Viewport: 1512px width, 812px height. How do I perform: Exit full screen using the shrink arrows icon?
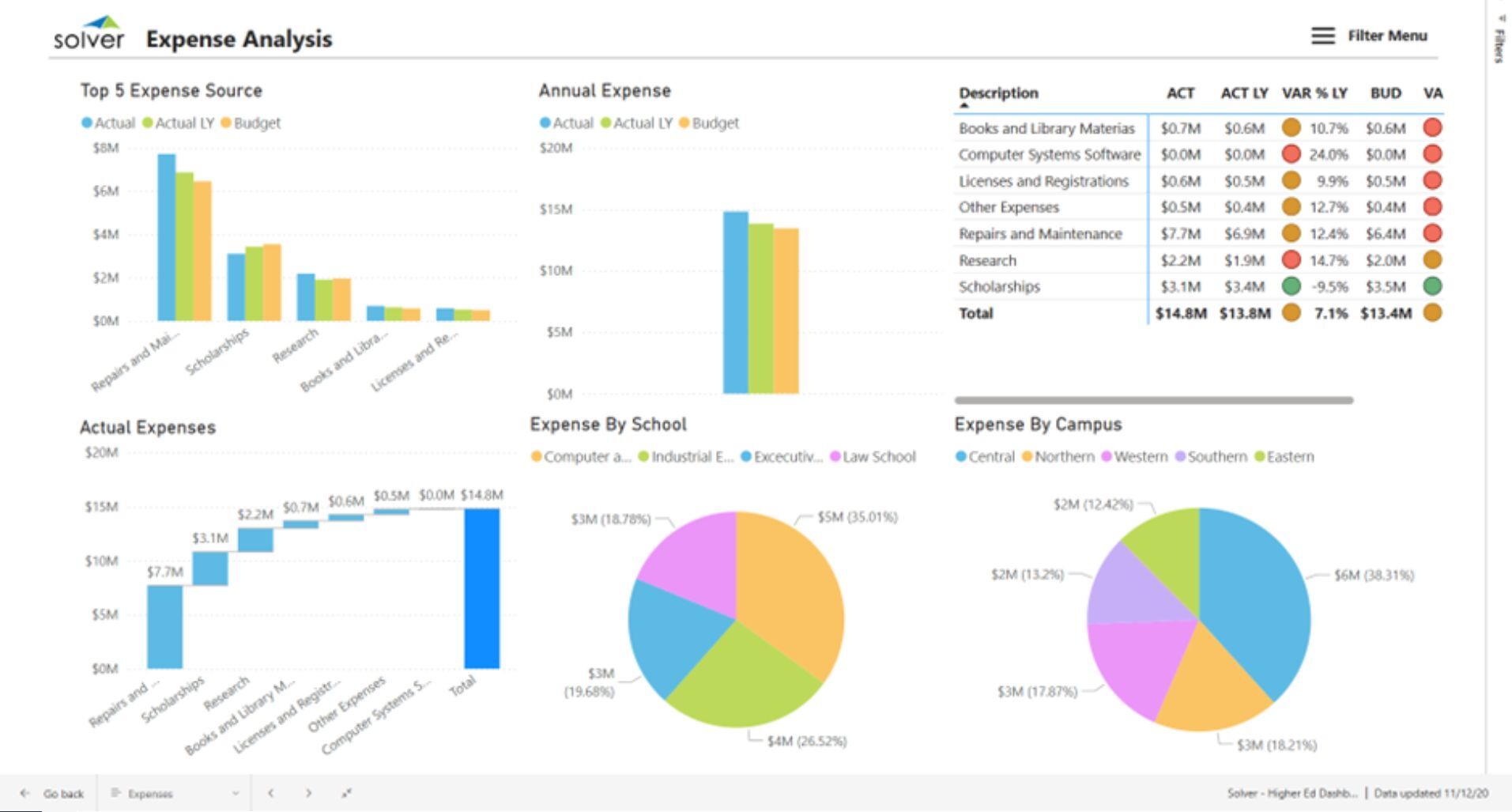point(346,793)
